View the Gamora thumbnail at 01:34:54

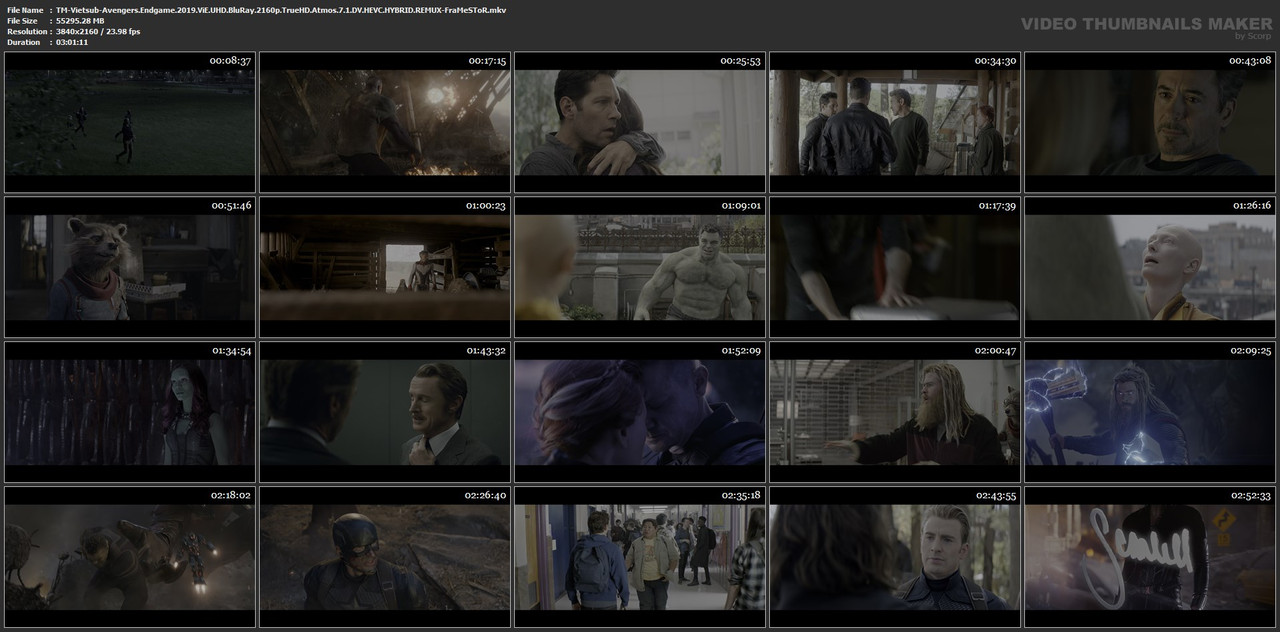click(130, 412)
